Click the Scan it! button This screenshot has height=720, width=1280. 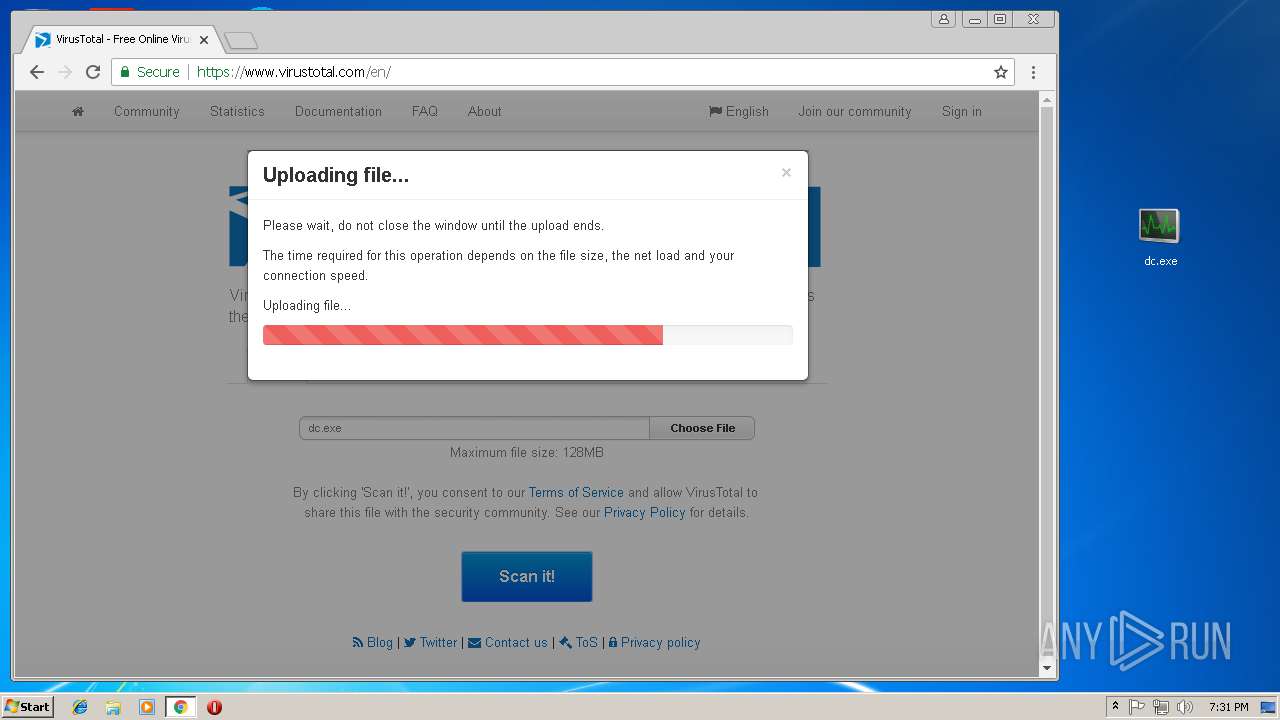(527, 576)
